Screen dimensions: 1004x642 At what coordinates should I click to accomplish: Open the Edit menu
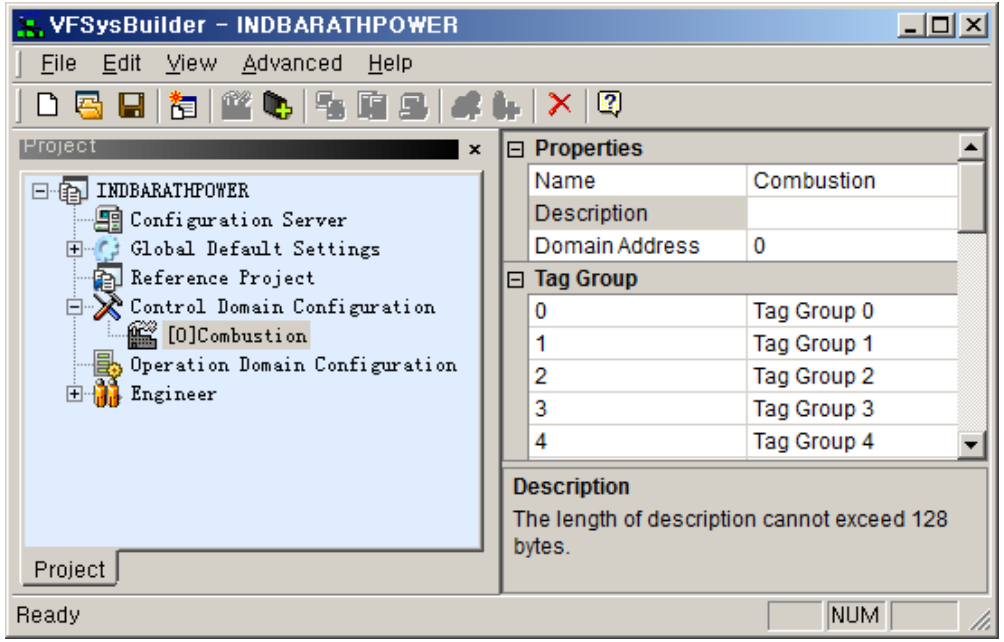click(x=122, y=63)
